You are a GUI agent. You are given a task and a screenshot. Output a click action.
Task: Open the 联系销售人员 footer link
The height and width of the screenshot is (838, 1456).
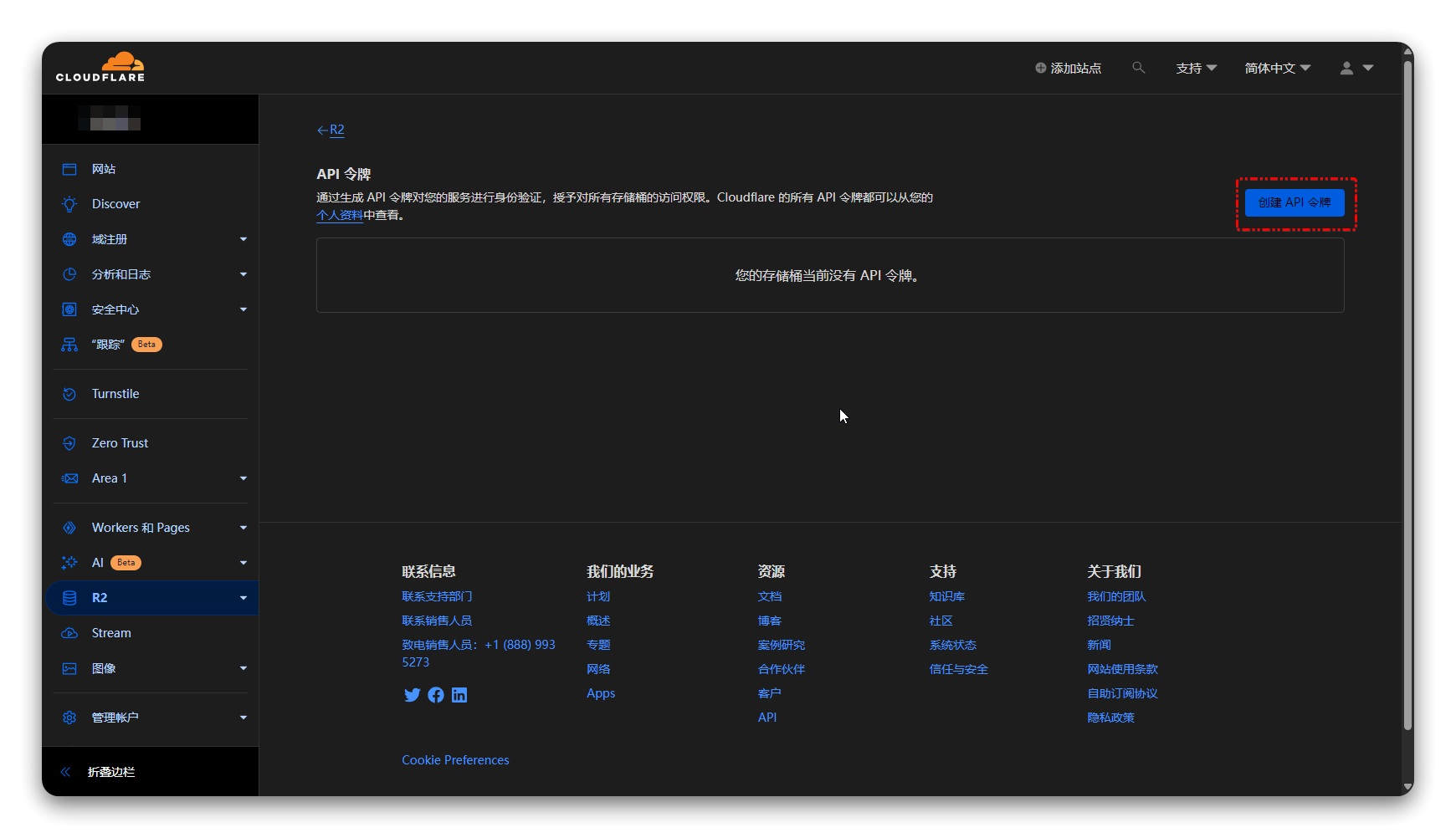click(437, 621)
